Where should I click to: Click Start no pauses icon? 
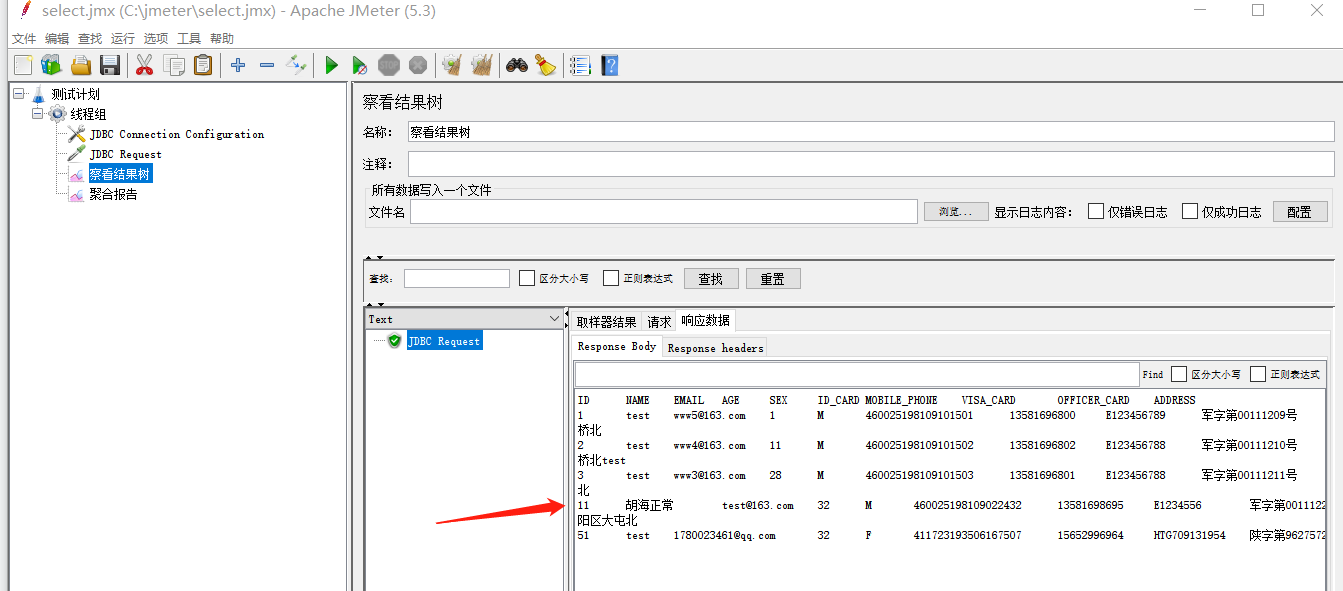[360, 65]
